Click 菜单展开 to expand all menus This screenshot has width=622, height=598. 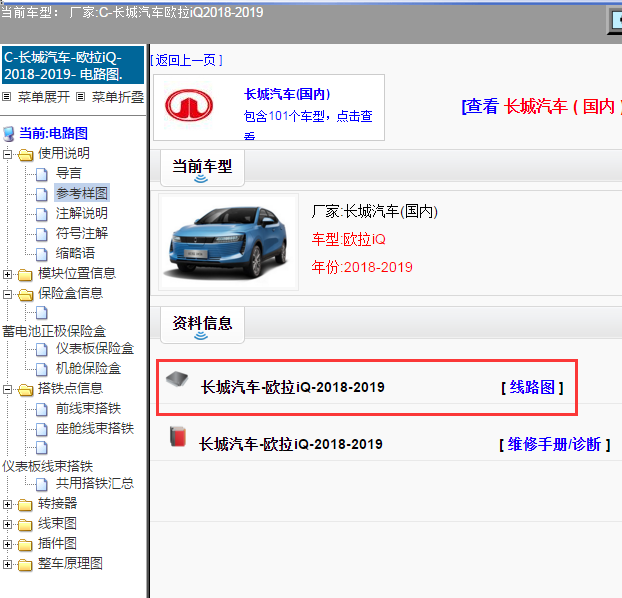[x=44, y=97]
